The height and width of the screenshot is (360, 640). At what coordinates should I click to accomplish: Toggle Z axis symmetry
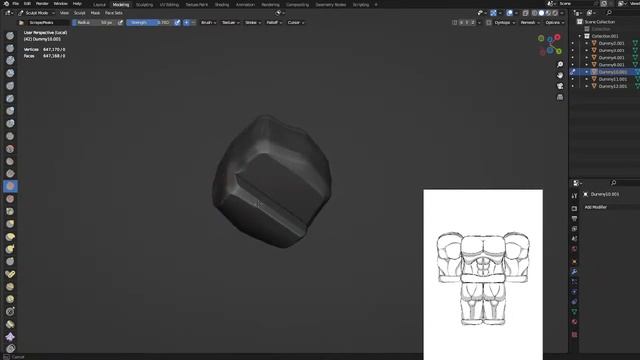tap(473, 22)
